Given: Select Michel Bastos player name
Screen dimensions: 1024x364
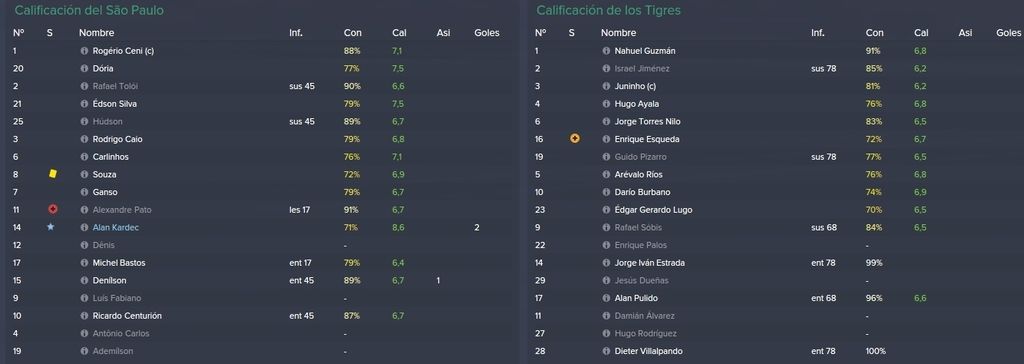Looking at the screenshot, I should pyautogui.click(x=119, y=263).
